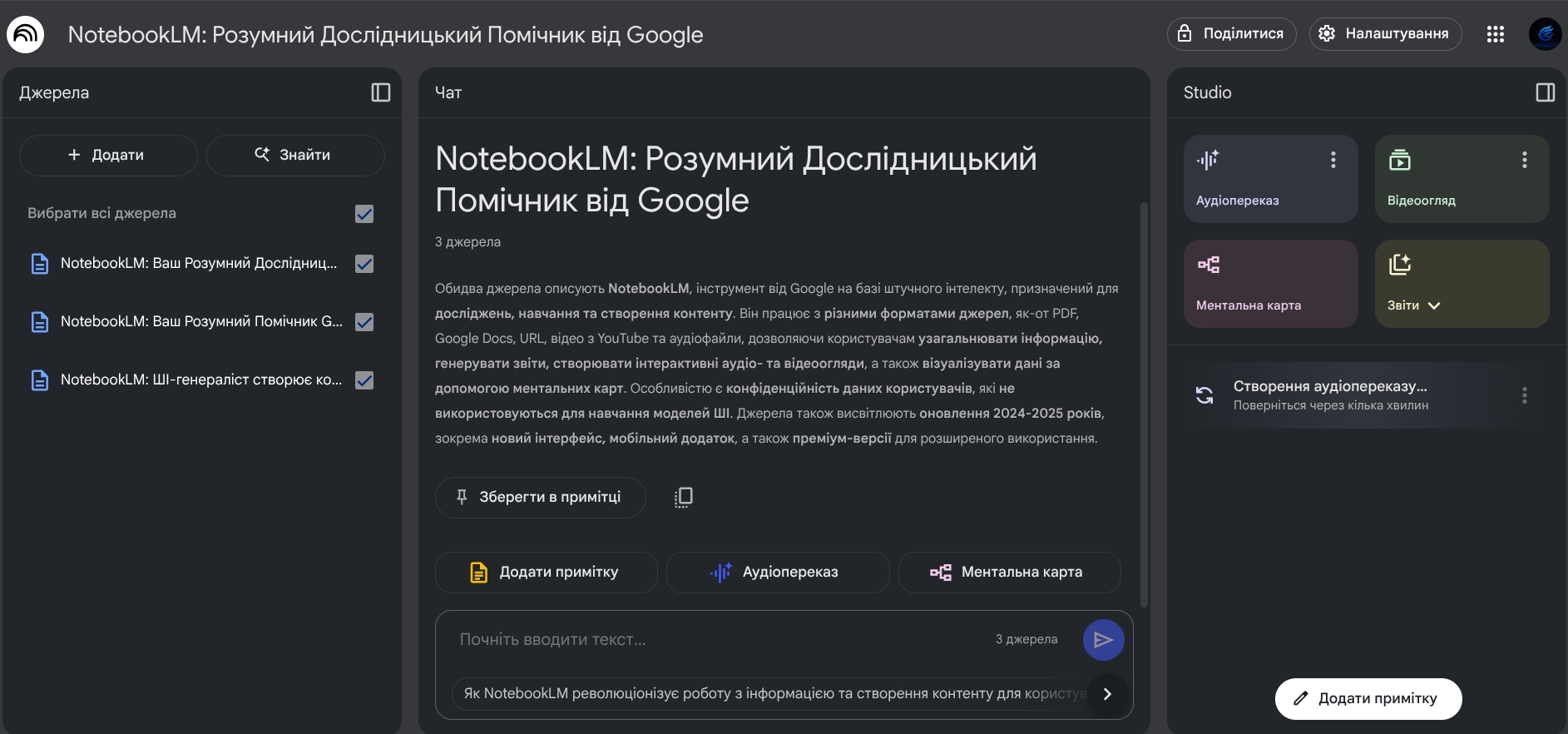This screenshot has height=734, width=1568.
Task: Click the Джерела panel header label
Action: click(x=54, y=92)
